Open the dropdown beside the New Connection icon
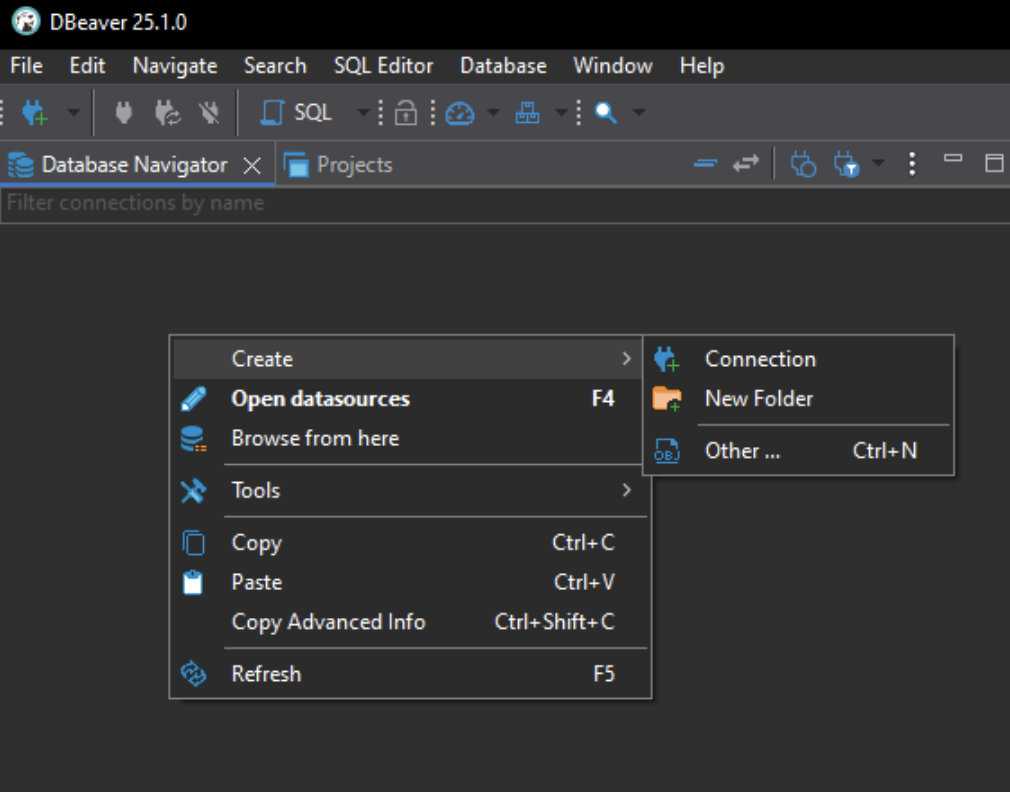Image resolution: width=1010 pixels, height=792 pixels. (x=74, y=113)
